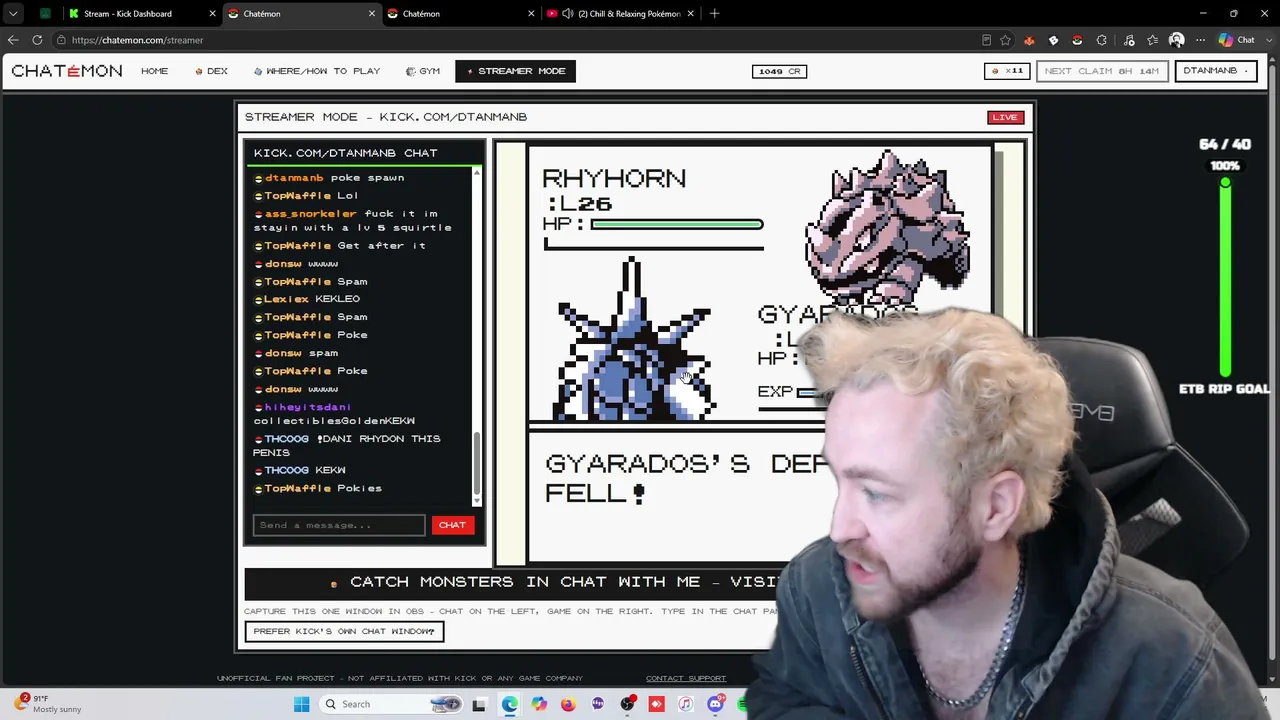The height and width of the screenshot is (720, 1280).
Task: Click username ass_snorkeler in chat
Action: [310, 214]
